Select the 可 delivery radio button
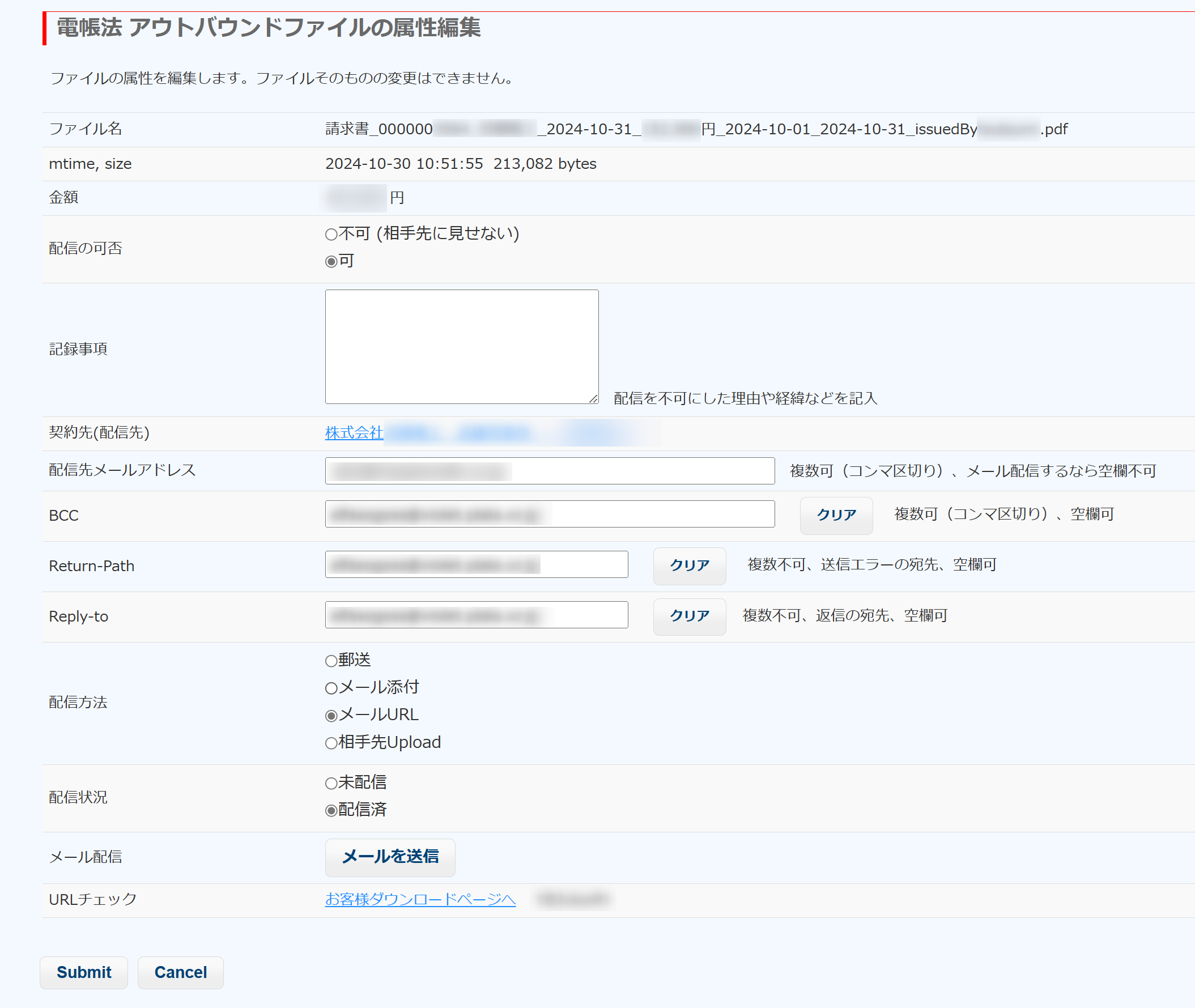This screenshot has width=1195, height=1008. (331, 262)
